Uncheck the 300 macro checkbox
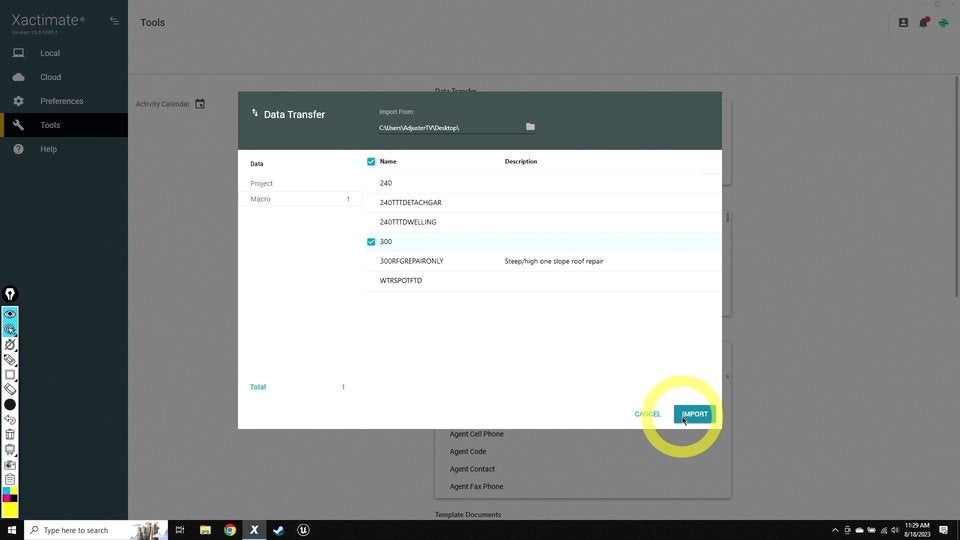Image resolution: width=960 pixels, height=540 pixels. click(x=371, y=242)
